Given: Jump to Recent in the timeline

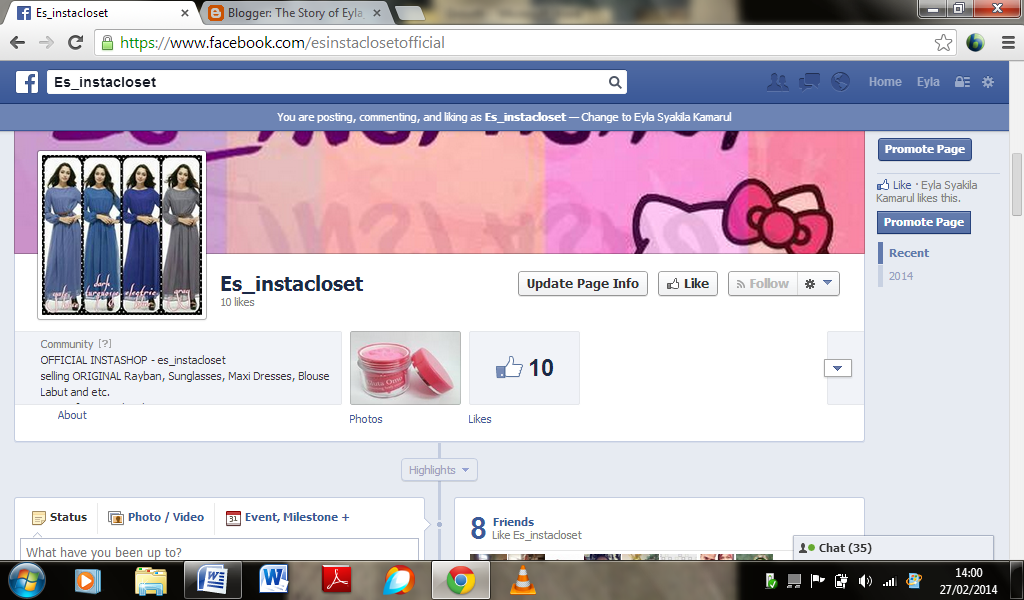Looking at the screenshot, I should point(908,253).
